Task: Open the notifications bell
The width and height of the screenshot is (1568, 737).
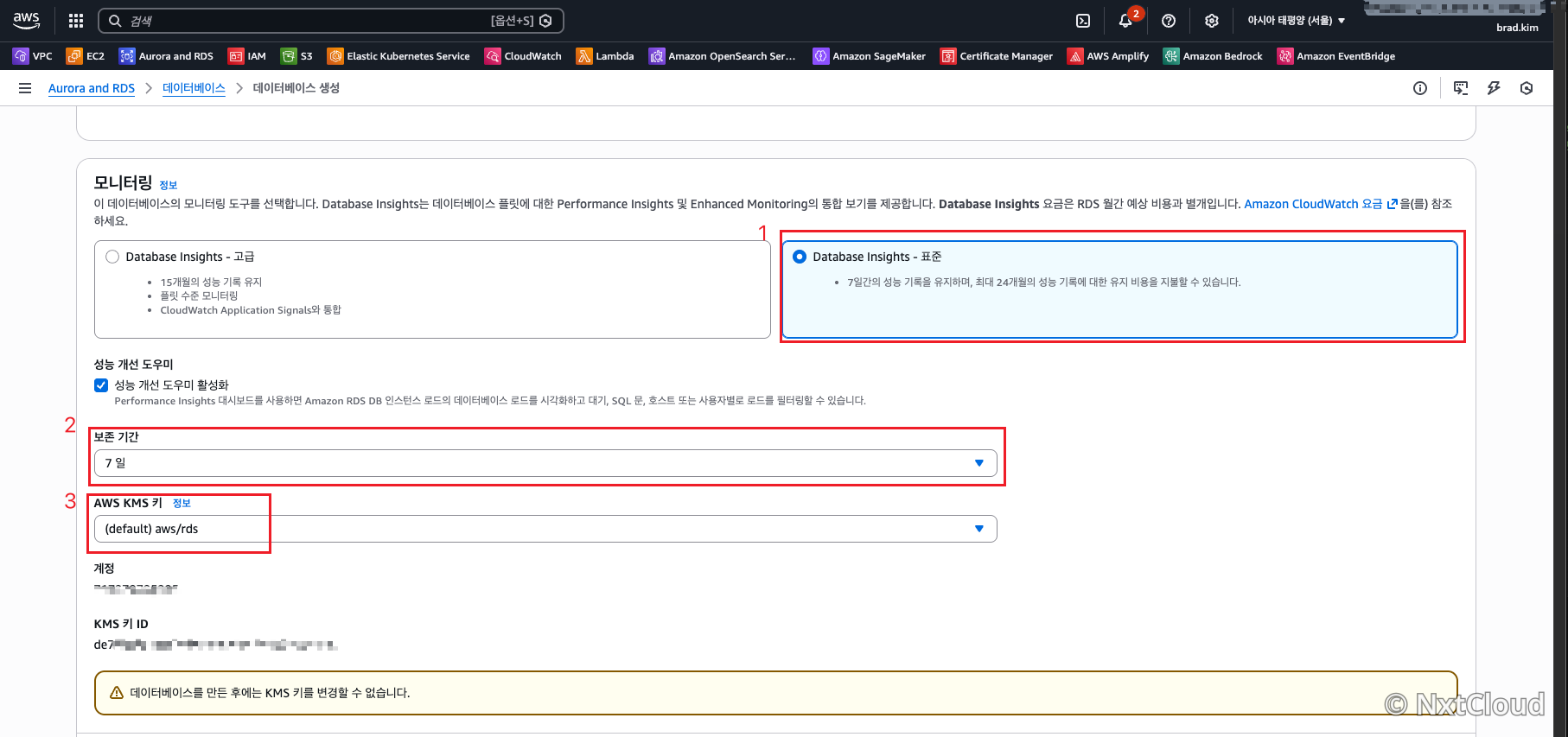Action: [1125, 21]
